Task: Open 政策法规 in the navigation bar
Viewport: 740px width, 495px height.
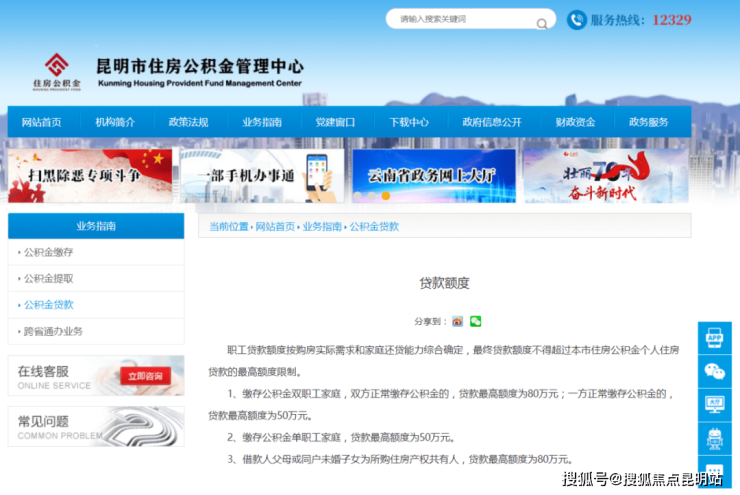Action: pos(188,122)
